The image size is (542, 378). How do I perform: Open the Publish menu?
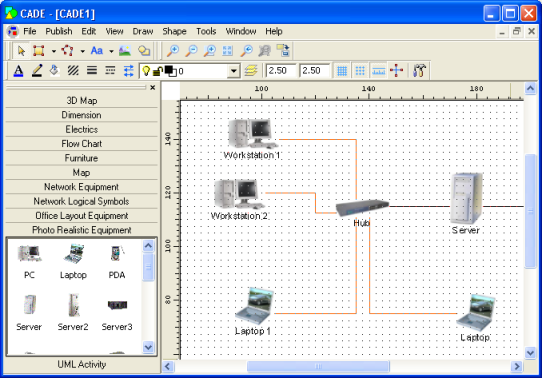[x=59, y=31]
